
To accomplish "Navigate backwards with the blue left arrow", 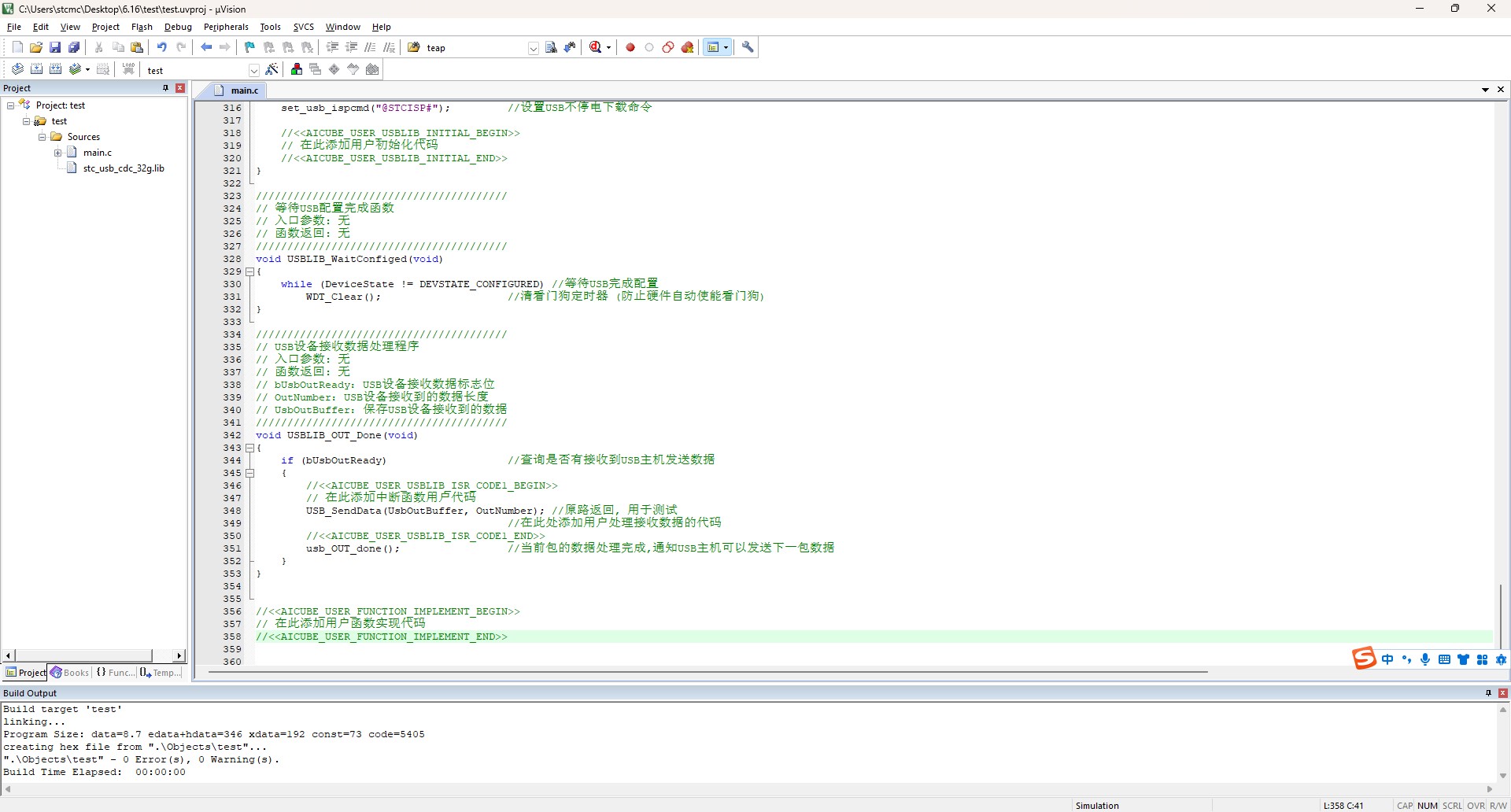I will pyautogui.click(x=206, y=47).
